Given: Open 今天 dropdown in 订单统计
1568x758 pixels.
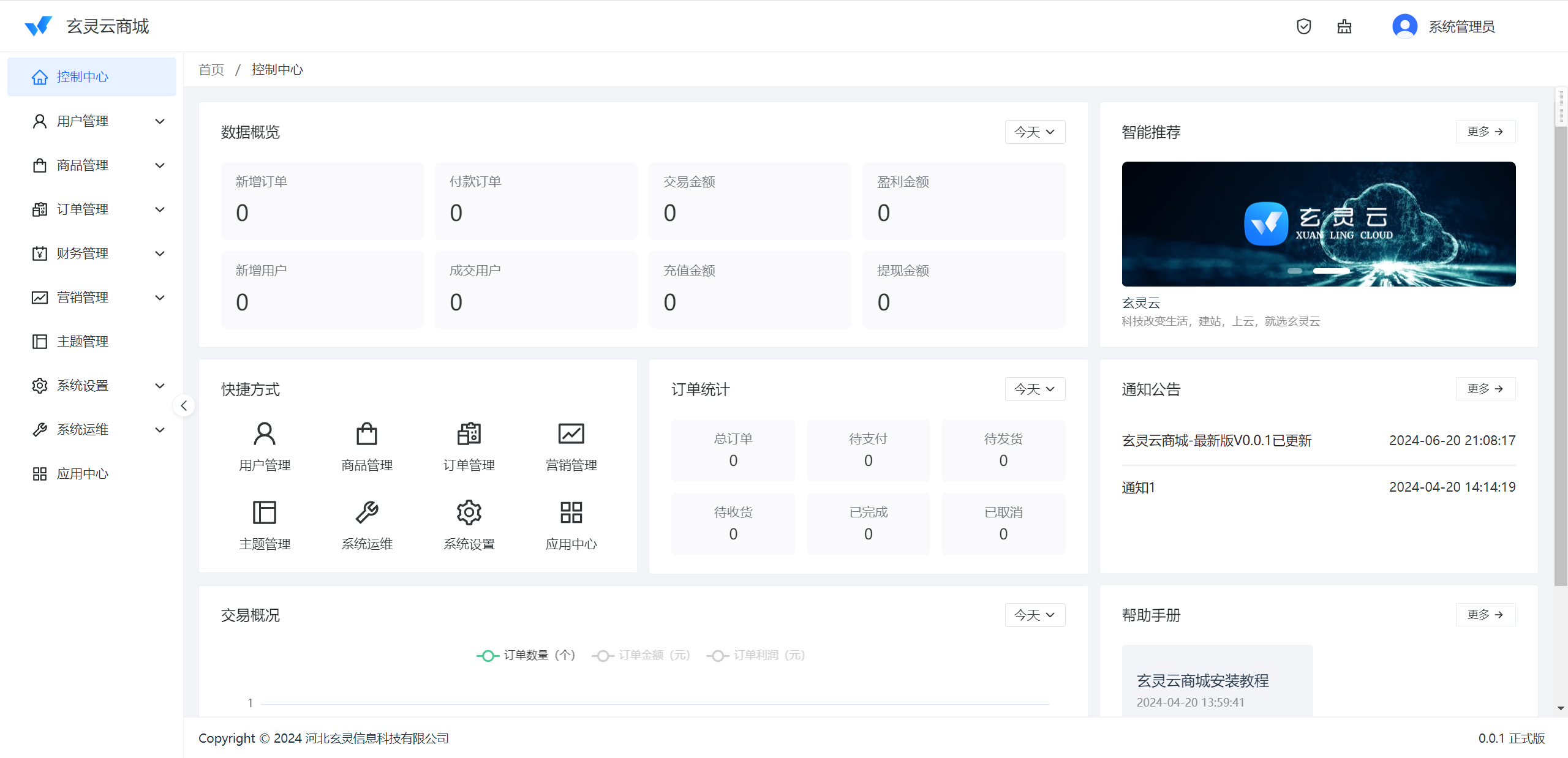Looking at the screenshot, I should pos(1035,389).
